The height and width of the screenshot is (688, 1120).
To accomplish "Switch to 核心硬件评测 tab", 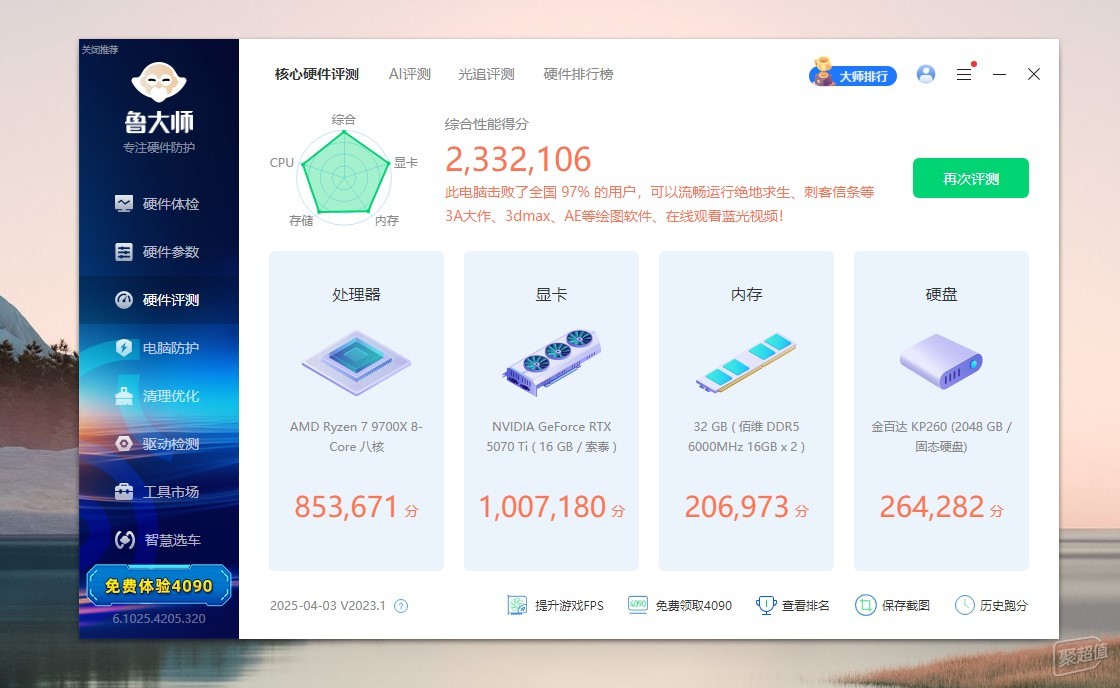I will coord(316,74).
